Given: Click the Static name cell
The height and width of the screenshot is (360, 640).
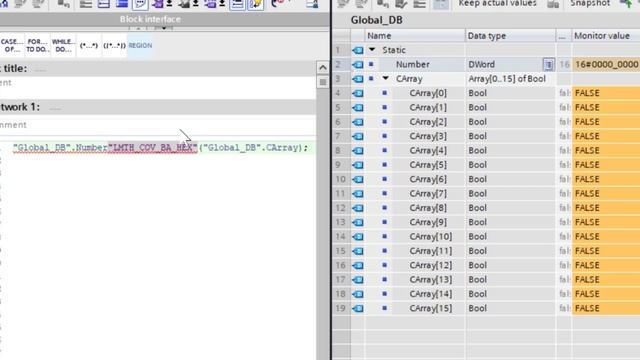Looking at the screenshot, I should (x=393, y=50).
